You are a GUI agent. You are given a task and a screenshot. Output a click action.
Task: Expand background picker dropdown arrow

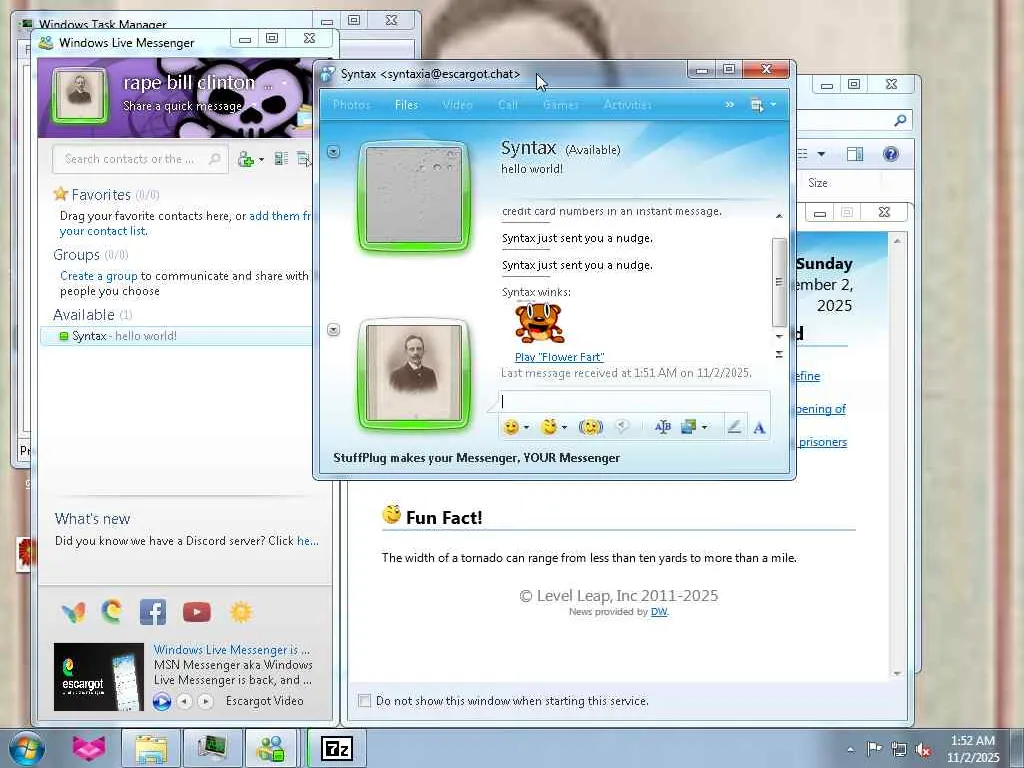(705, 428)
